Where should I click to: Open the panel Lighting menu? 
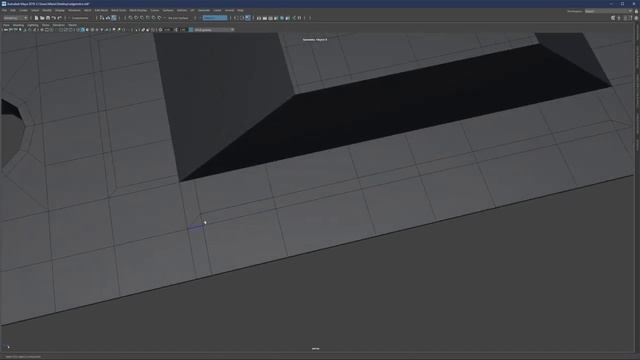(33, 25)
